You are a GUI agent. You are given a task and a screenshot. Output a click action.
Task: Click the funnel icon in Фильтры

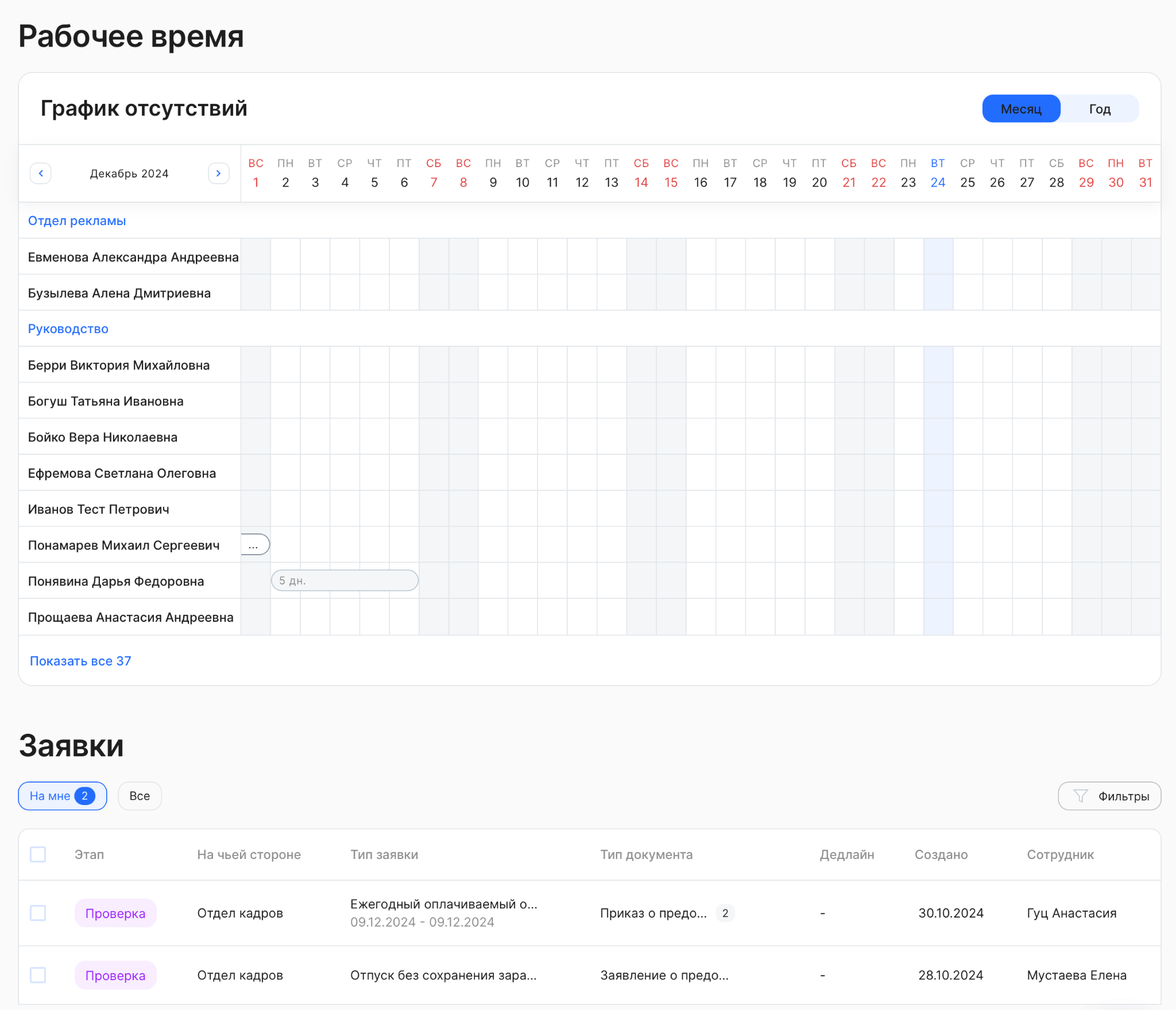1080,796
